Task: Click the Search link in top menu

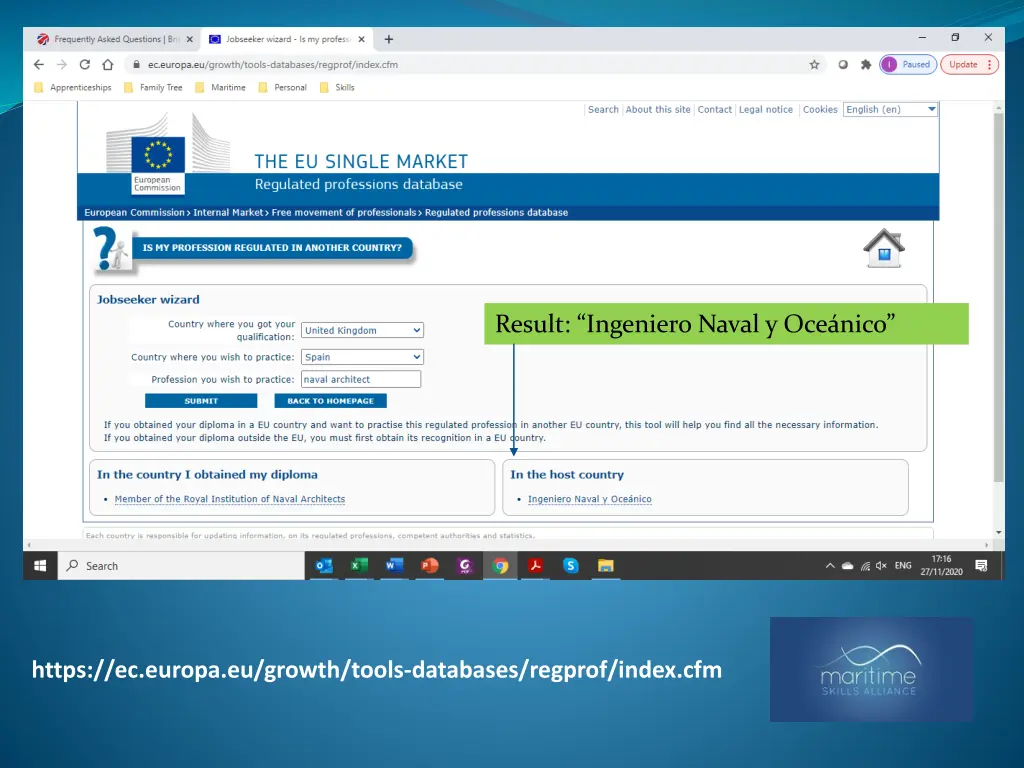Action: pos(603,110)
